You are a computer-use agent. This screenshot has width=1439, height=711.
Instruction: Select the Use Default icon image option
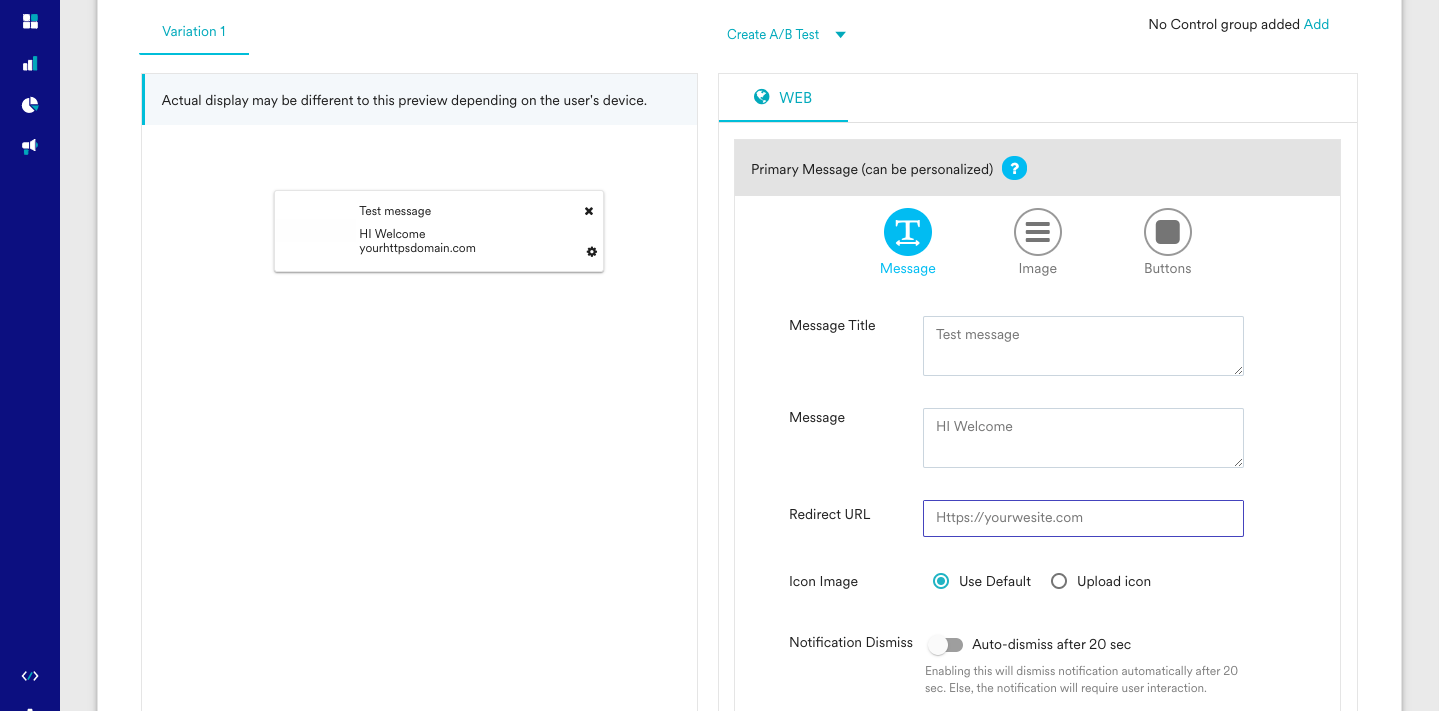point(940,581)
